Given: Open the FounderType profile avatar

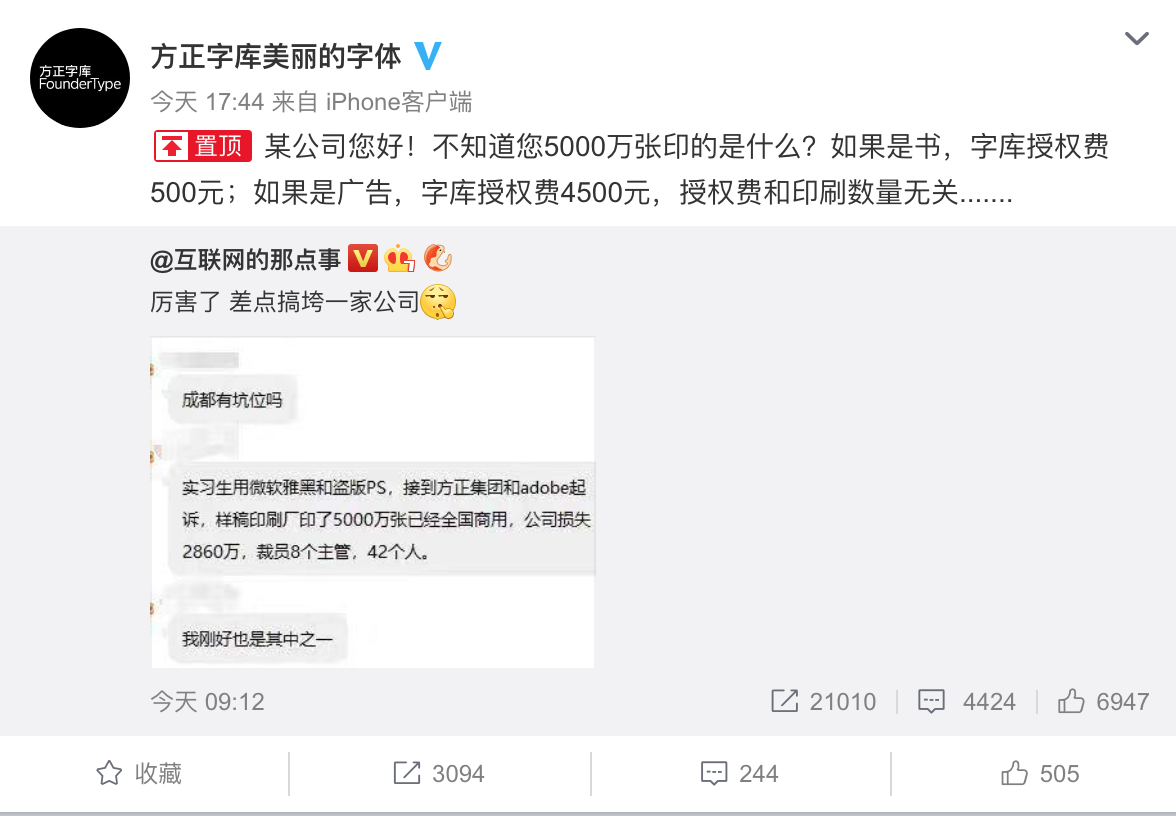Looking at the screenshot, I should [80, 78].
